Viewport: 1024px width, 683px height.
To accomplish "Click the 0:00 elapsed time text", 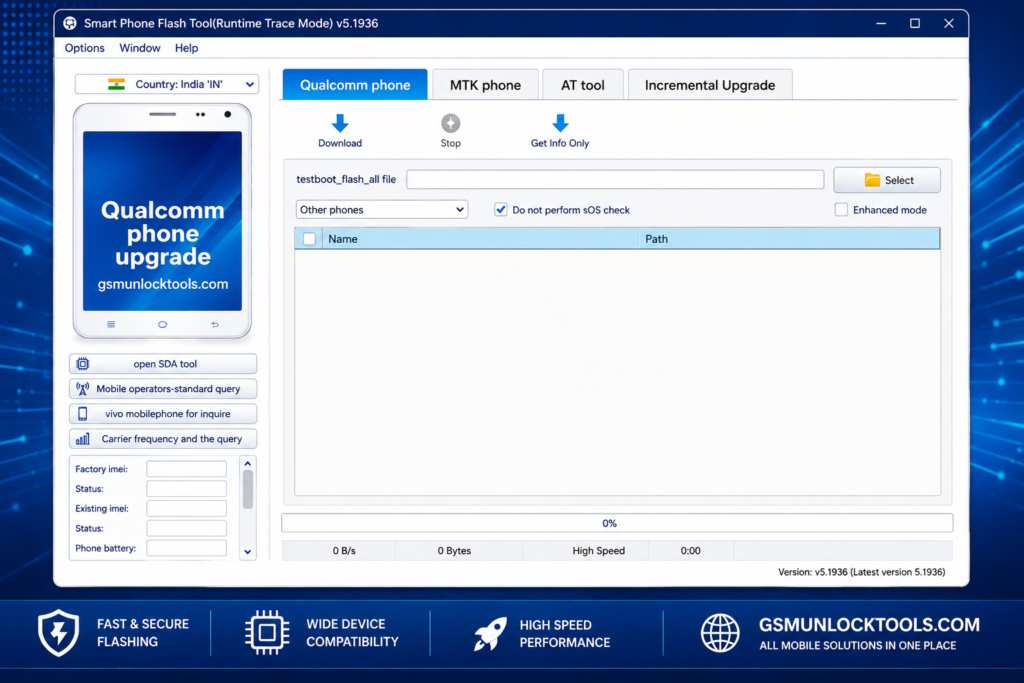I will click(690, 550).
